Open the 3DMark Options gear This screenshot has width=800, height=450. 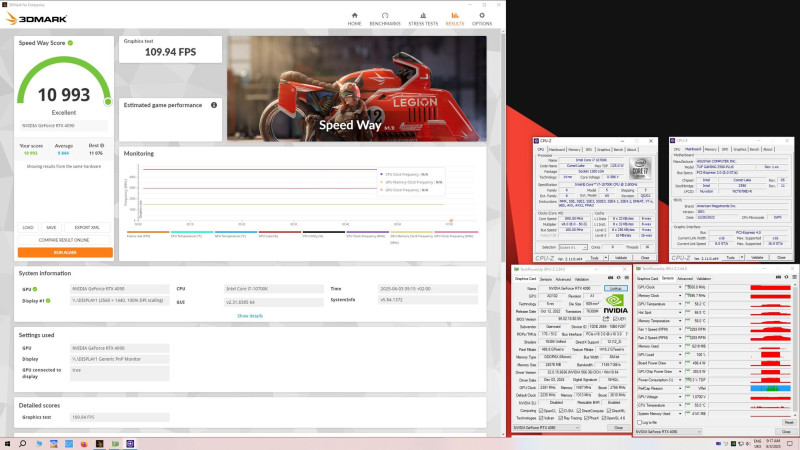click(x=482, y=19)
